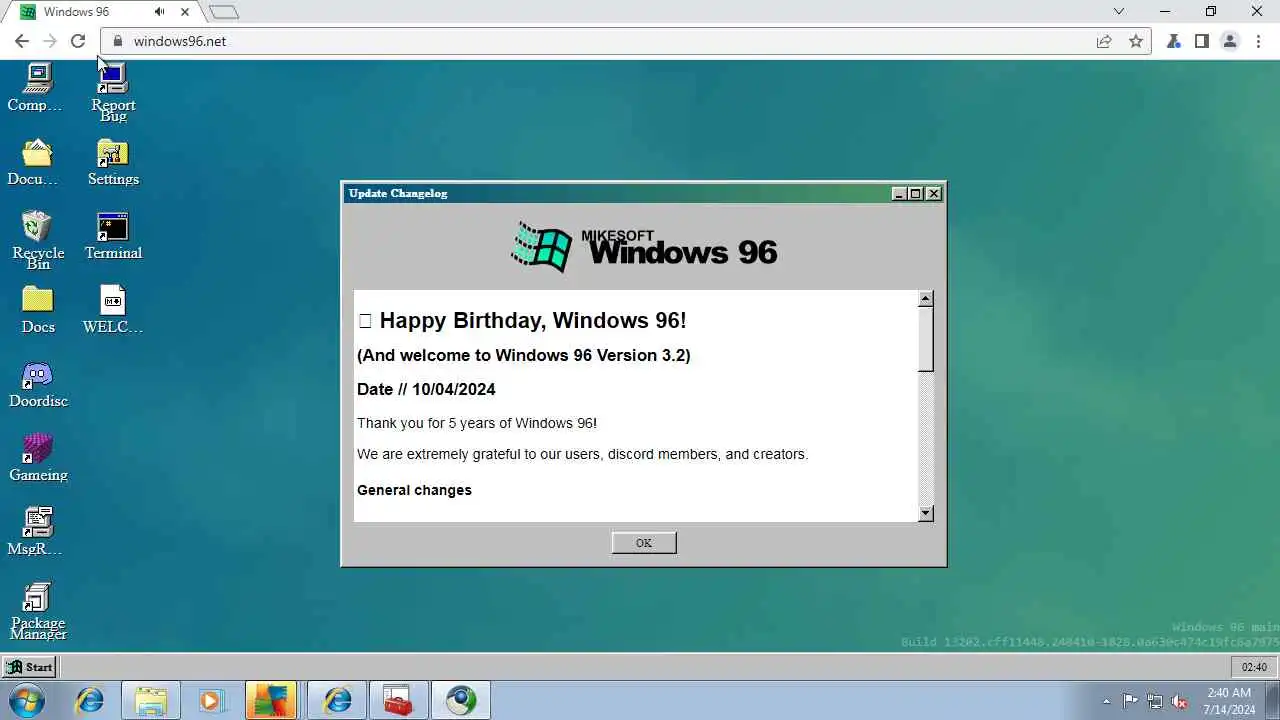Open File Explorer from the taskbar
Viewport: 1280px width, 720px height.
pyautogui.click(x=151, y=700)
